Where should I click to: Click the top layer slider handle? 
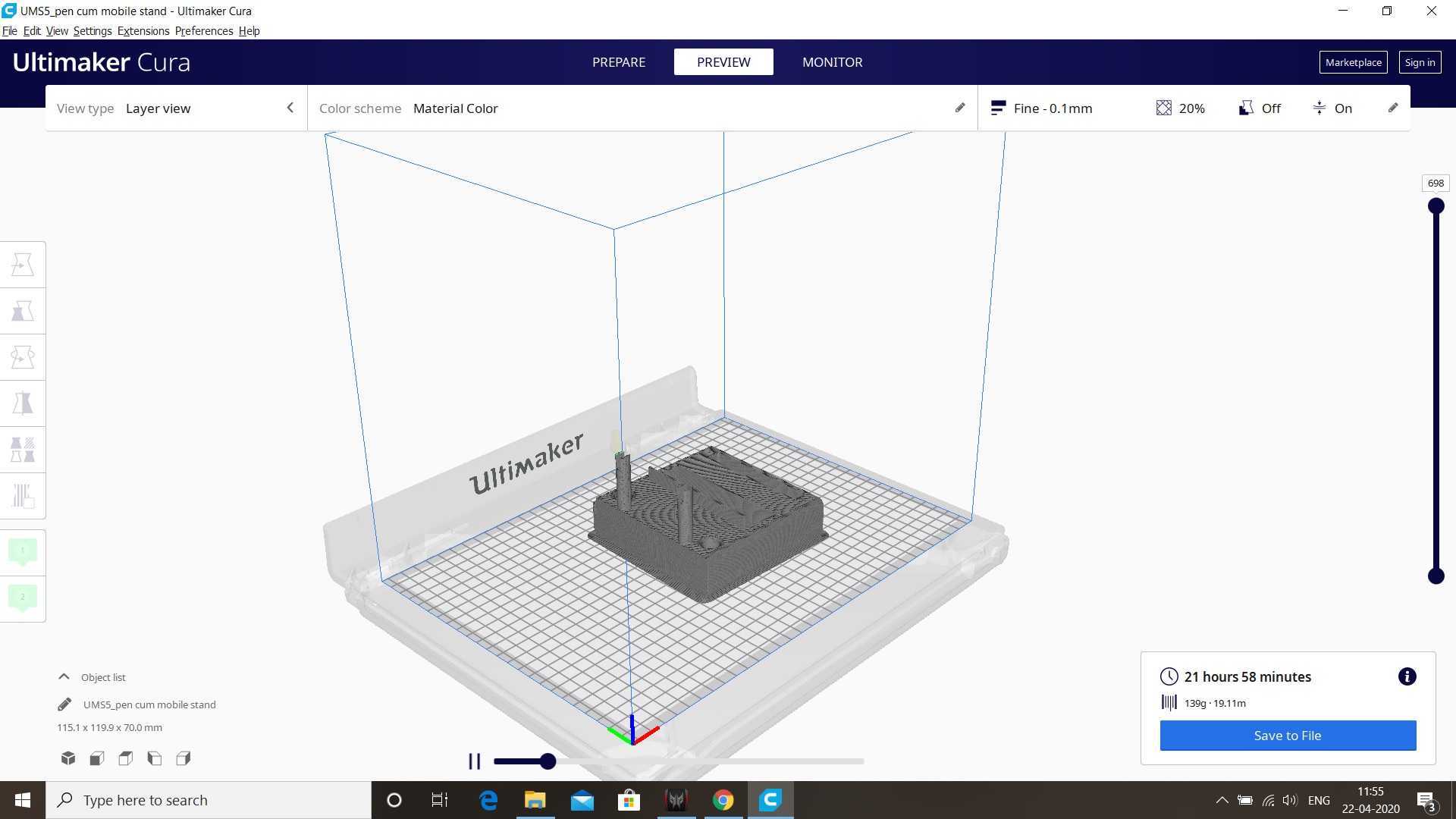[x=1436, y=206]
